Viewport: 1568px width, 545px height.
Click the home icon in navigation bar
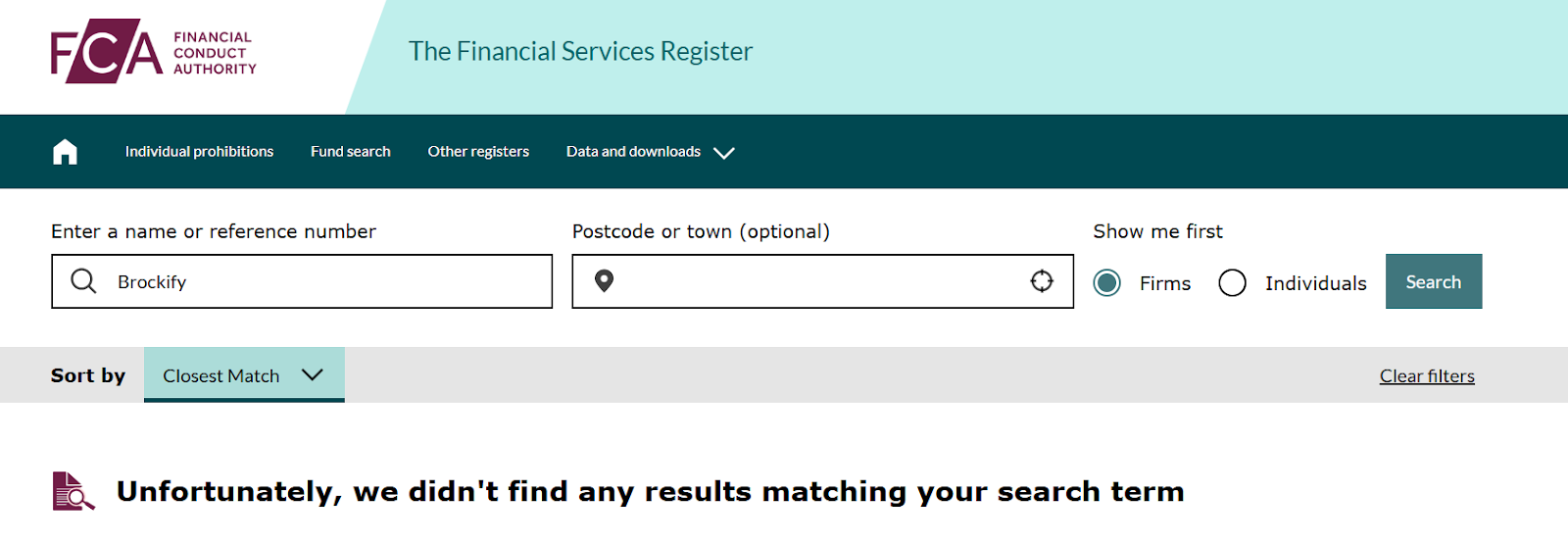(65, 152)
